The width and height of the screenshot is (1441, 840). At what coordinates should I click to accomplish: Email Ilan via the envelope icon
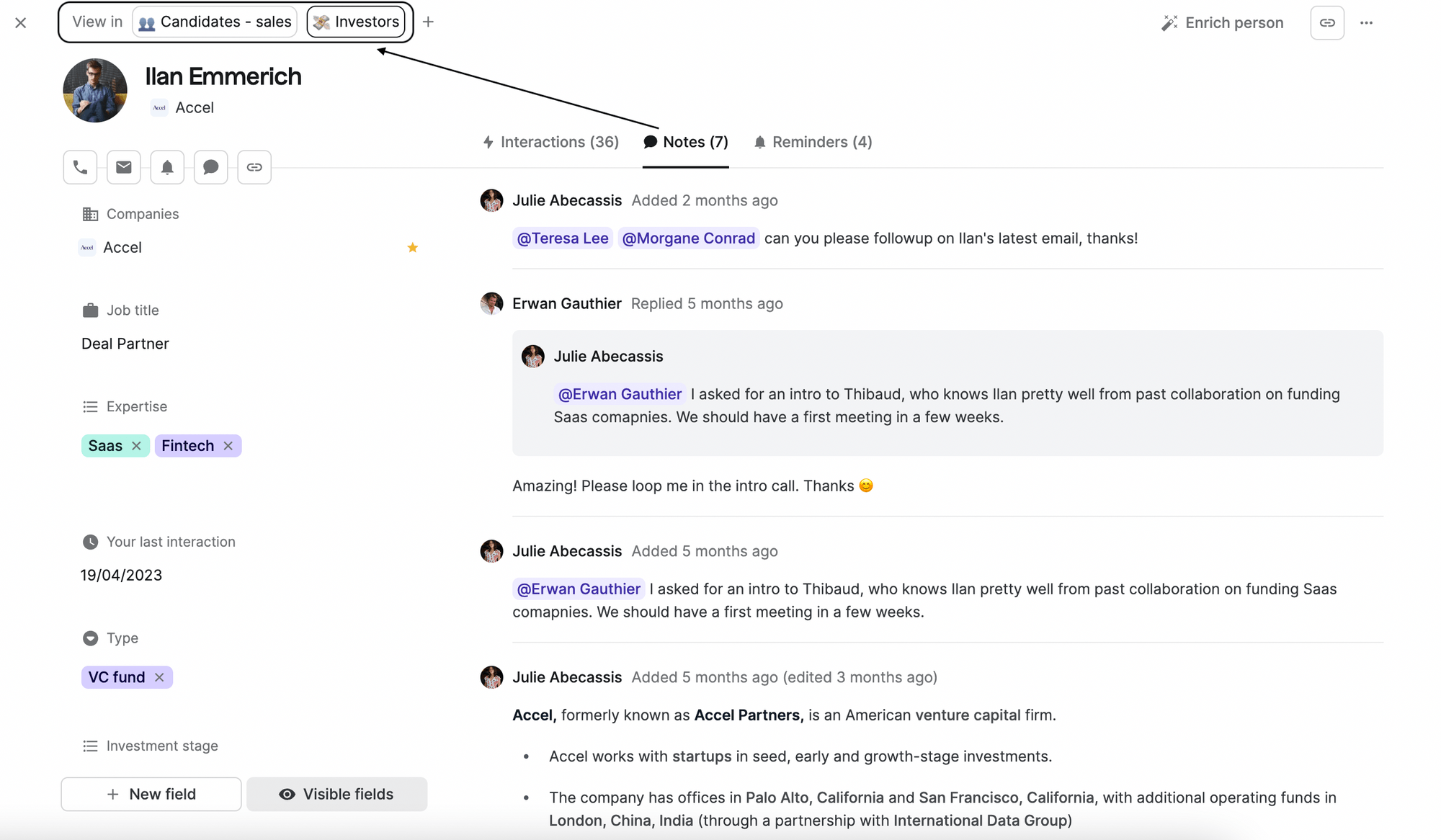click(x=123, y=166)
